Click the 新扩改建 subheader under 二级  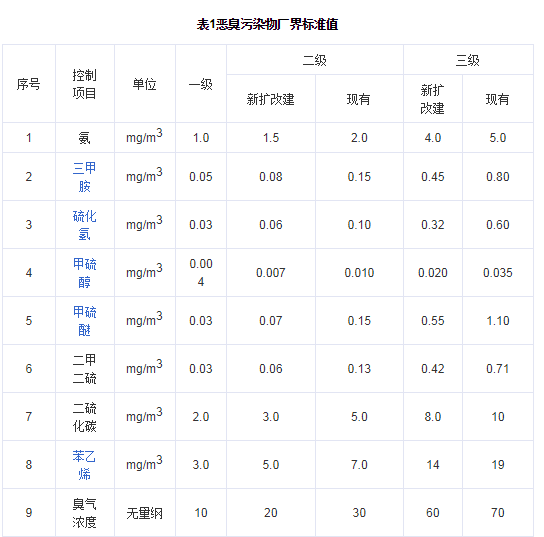click(270, 99)
